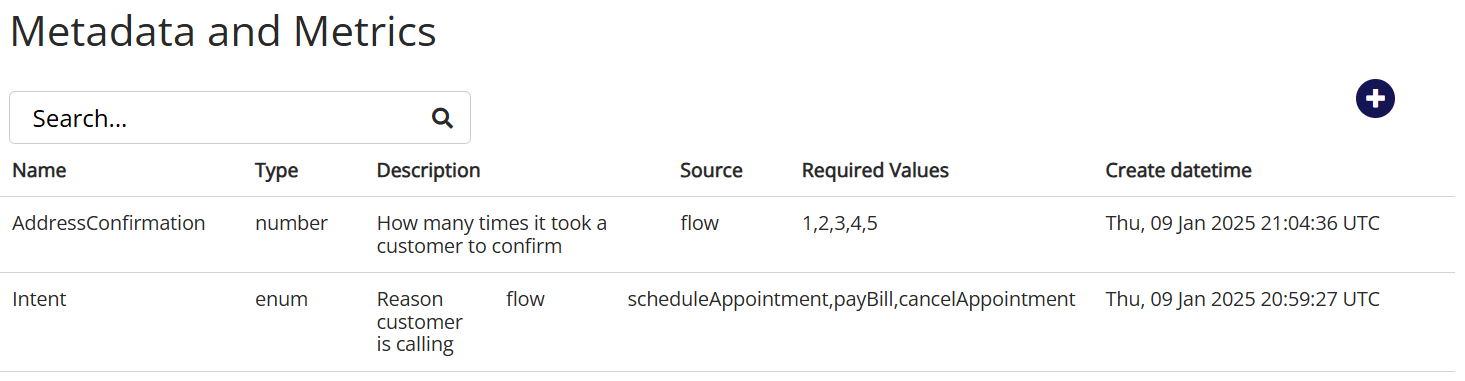Click the Source column header

click(x=711, y=170)
